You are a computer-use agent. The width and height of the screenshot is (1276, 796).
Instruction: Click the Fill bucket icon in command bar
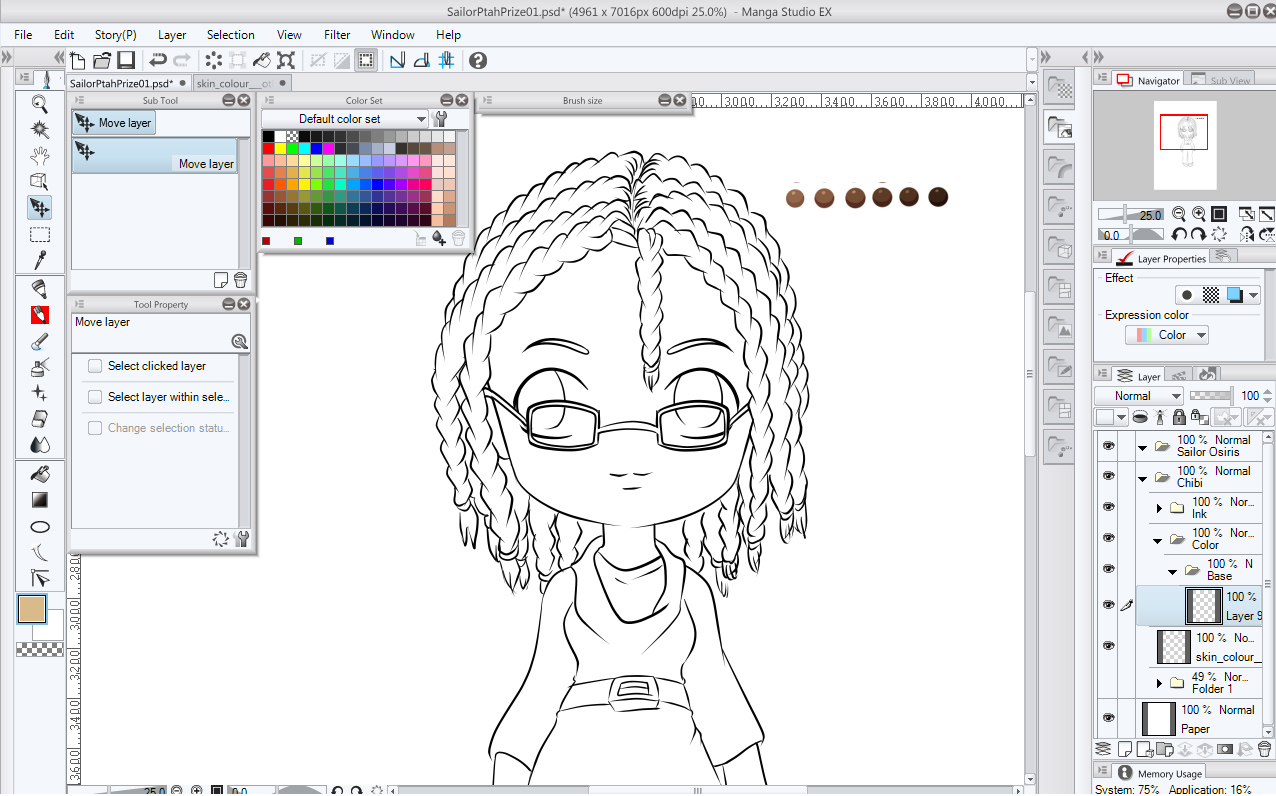click(262, 60)
